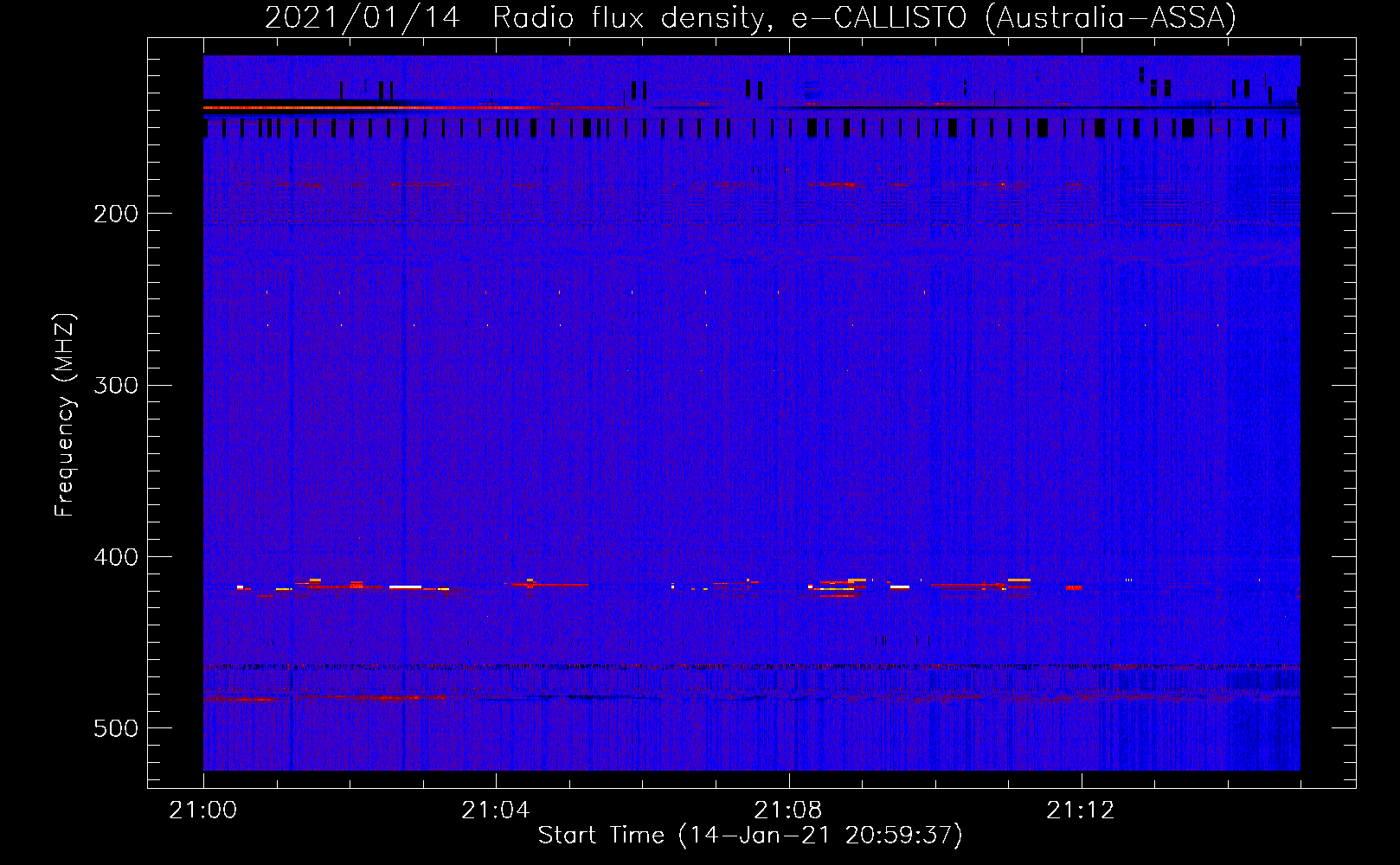This screenshot has width=1400, height=865.
Task: Click the 'Frequency (MHZ)' axis label
Action: click(65, 415)
